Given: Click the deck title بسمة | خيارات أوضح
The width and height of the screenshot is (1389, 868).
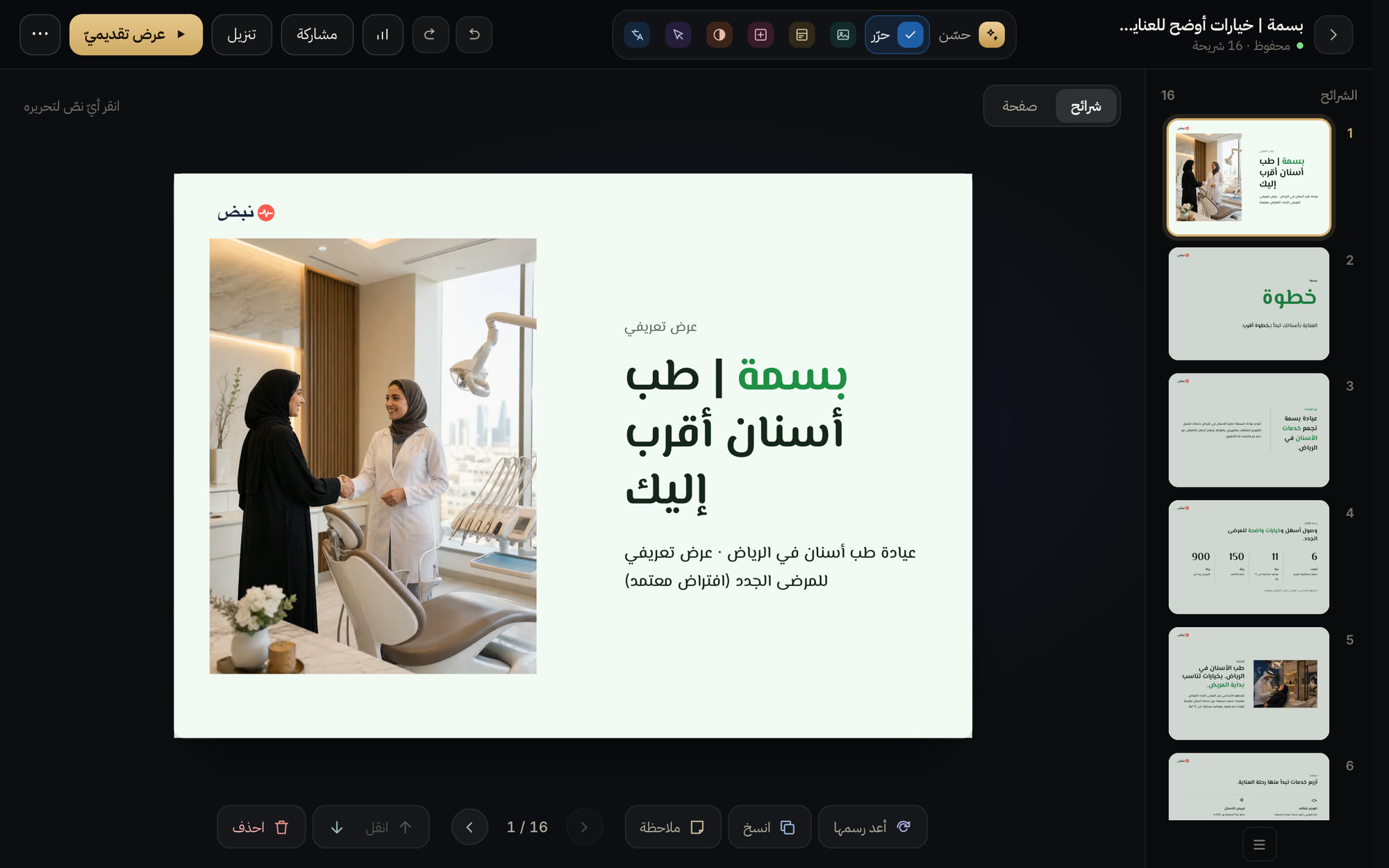Looking at the screenshot, I should 1211,25.
